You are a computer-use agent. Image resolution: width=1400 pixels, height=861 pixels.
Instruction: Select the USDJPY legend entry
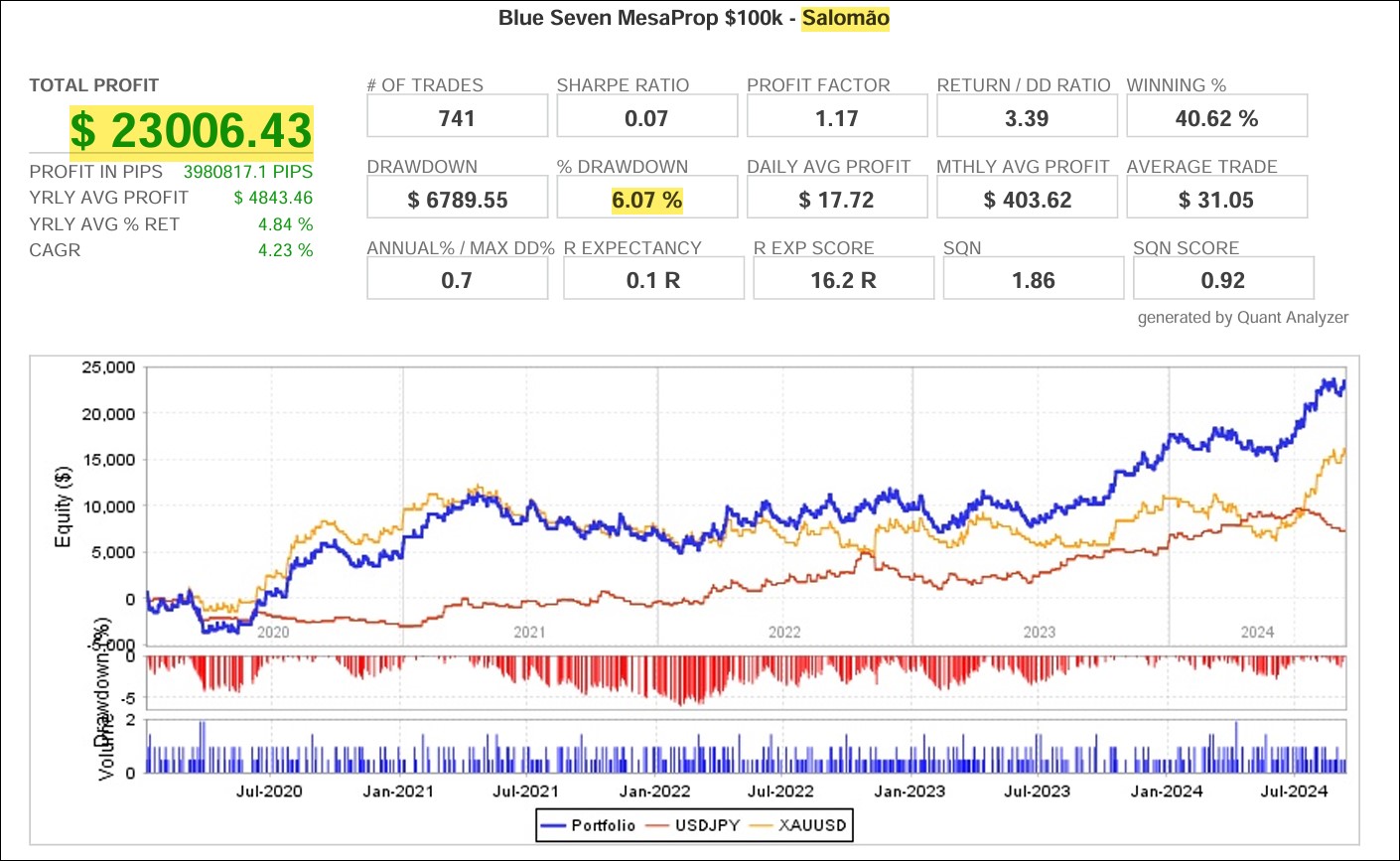[693, 825]
